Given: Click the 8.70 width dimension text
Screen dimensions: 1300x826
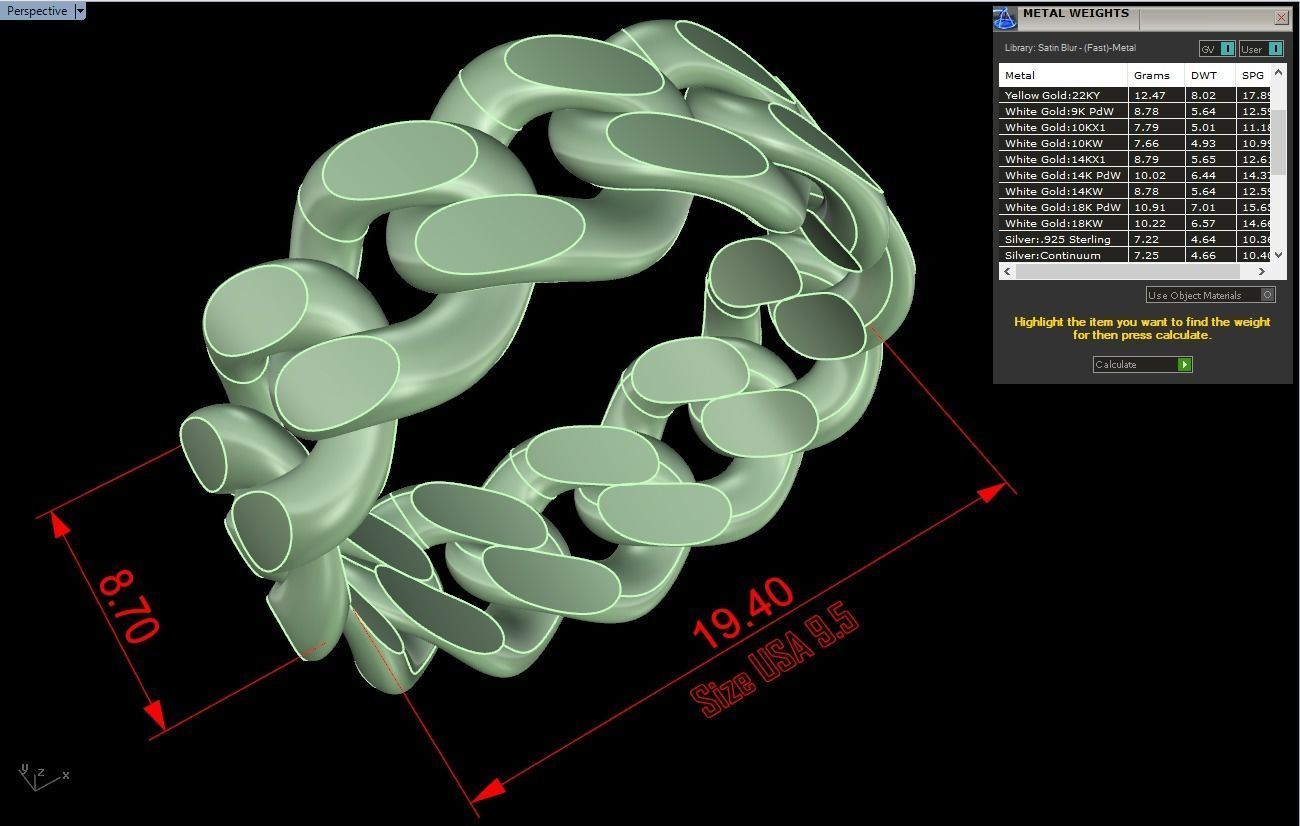Looking at the screenshot, I should (x=128, y=608).
